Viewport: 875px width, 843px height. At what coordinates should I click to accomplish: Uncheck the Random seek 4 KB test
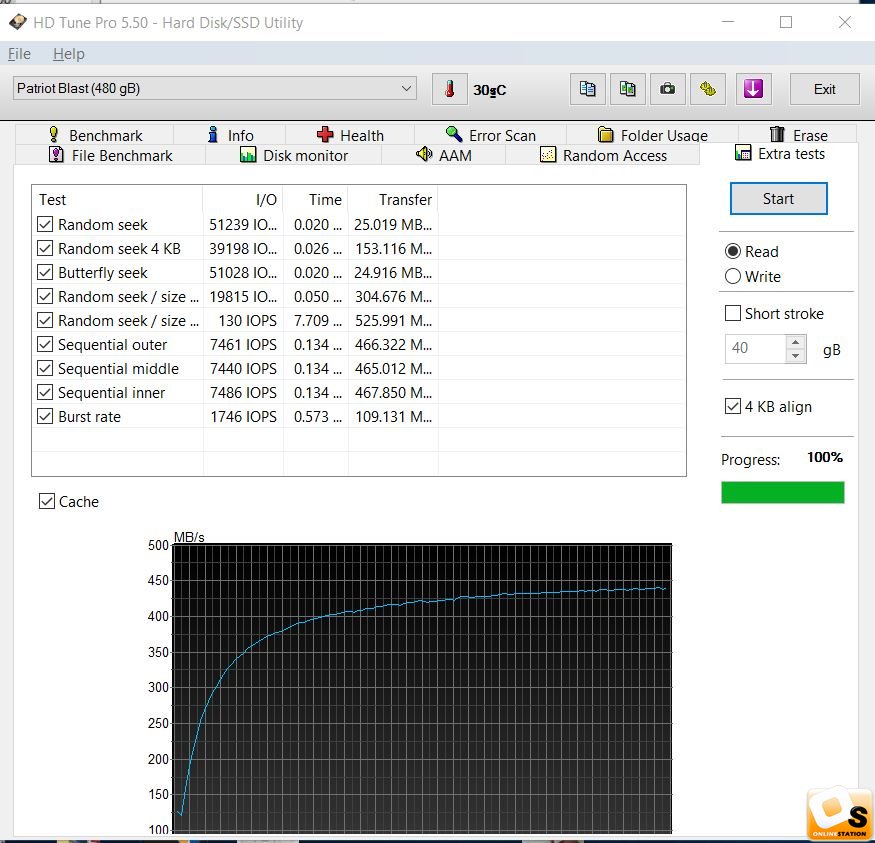pyautogui.click(x=45, y=249)
